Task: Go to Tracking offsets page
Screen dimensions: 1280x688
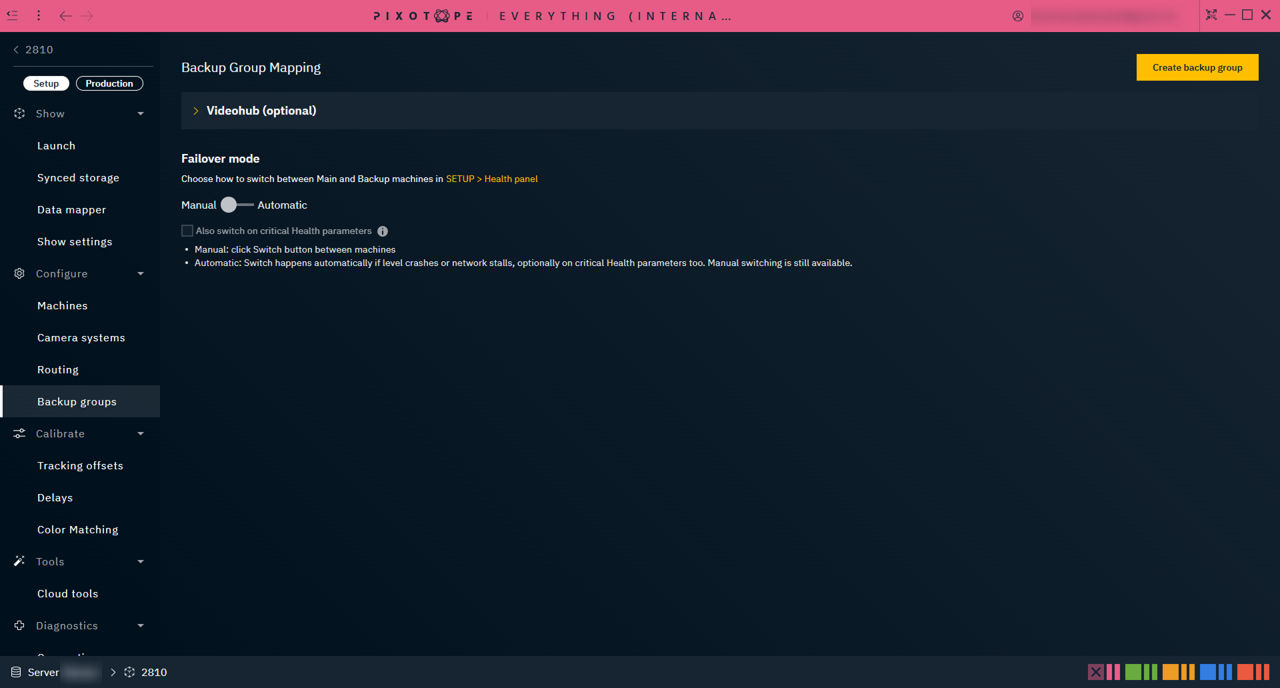Action: click(x=80, y=466)
